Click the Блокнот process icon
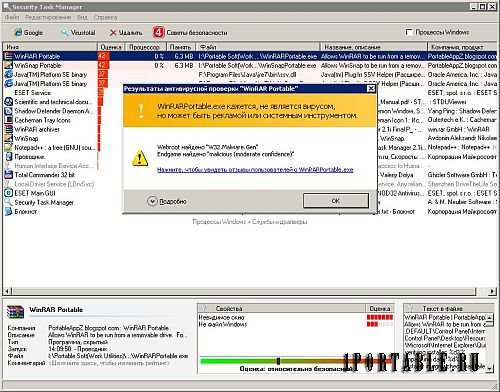This screenshot has width=500, height=392. pyautogui.click(x=9, y=211)
